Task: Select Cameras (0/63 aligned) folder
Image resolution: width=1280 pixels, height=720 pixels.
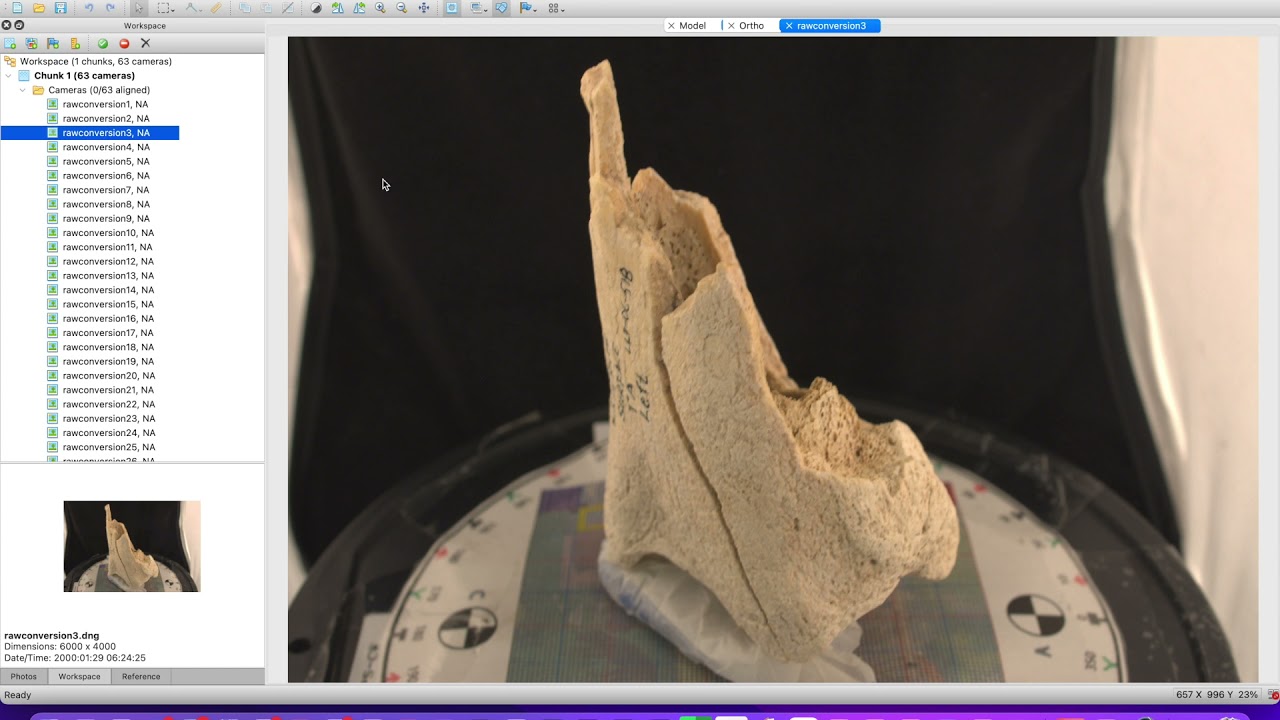Action: [99, 90]
